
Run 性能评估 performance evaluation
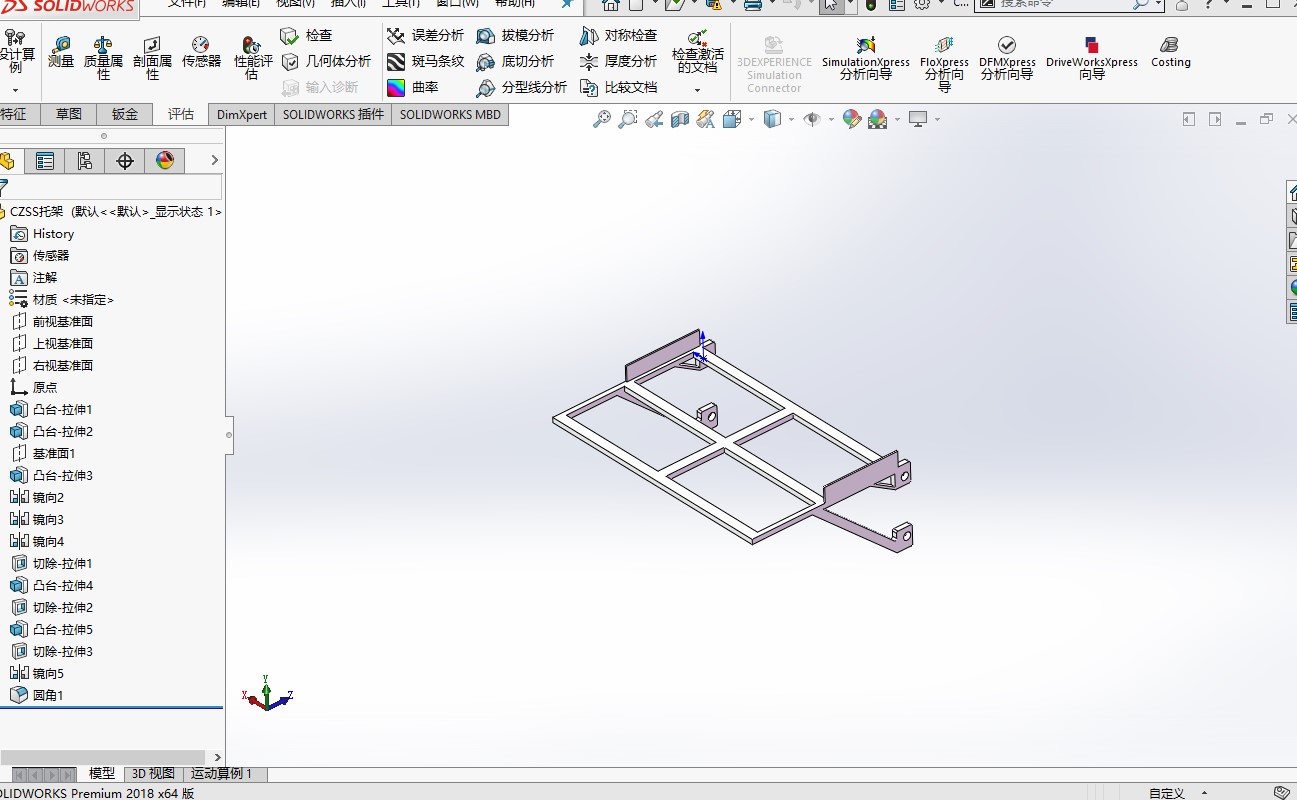tap(253, 58)
